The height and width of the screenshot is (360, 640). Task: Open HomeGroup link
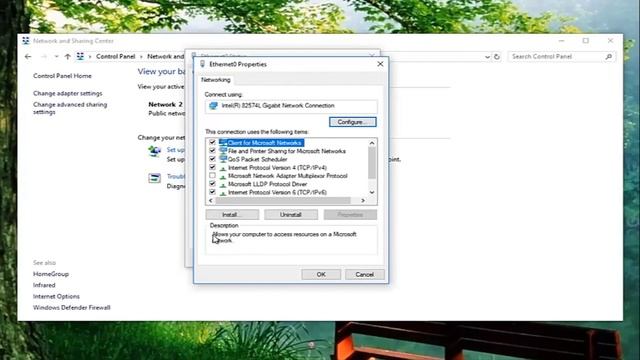(x=51, y=274)
